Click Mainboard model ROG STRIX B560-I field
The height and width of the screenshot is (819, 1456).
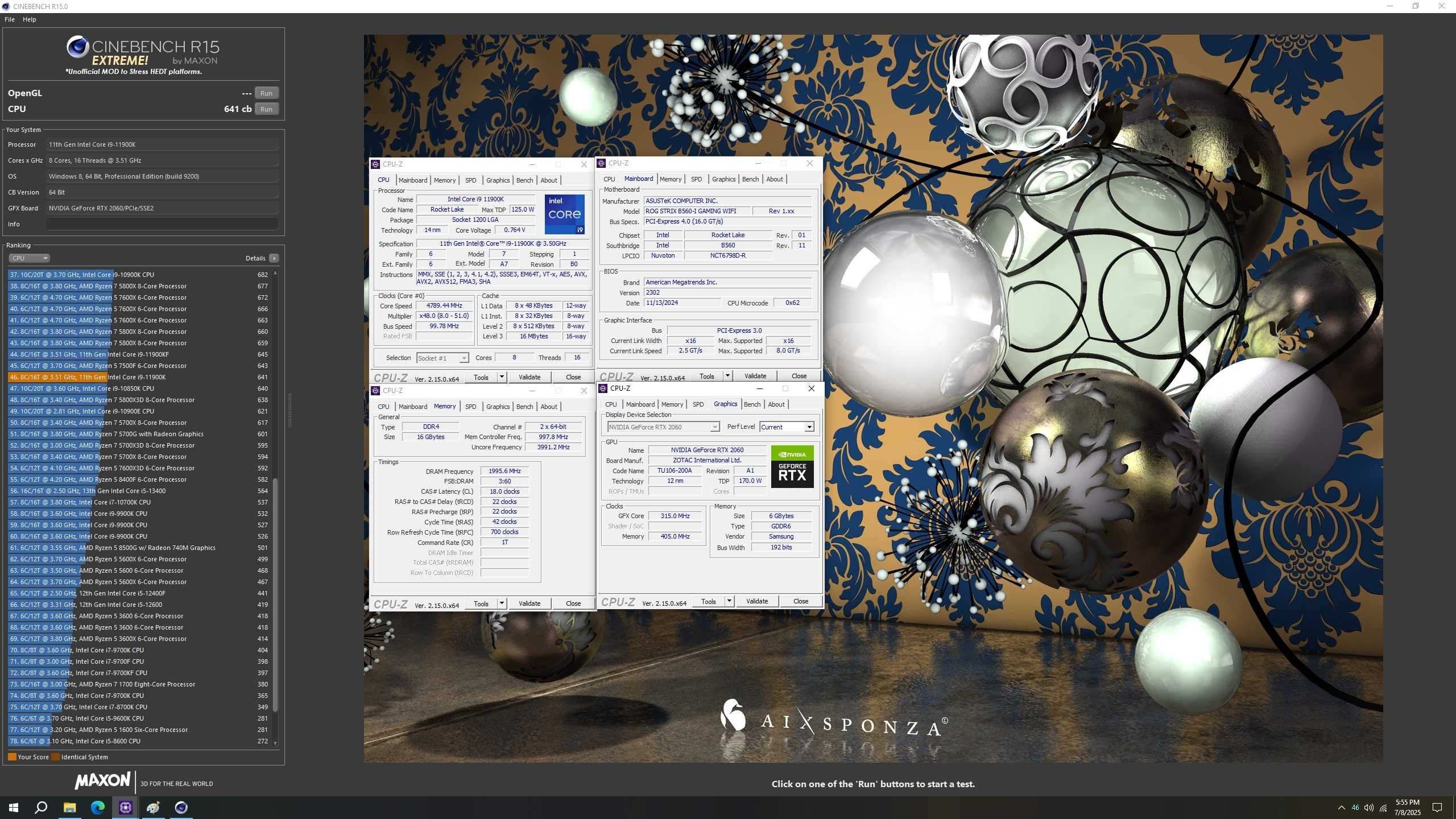[697, 211]
